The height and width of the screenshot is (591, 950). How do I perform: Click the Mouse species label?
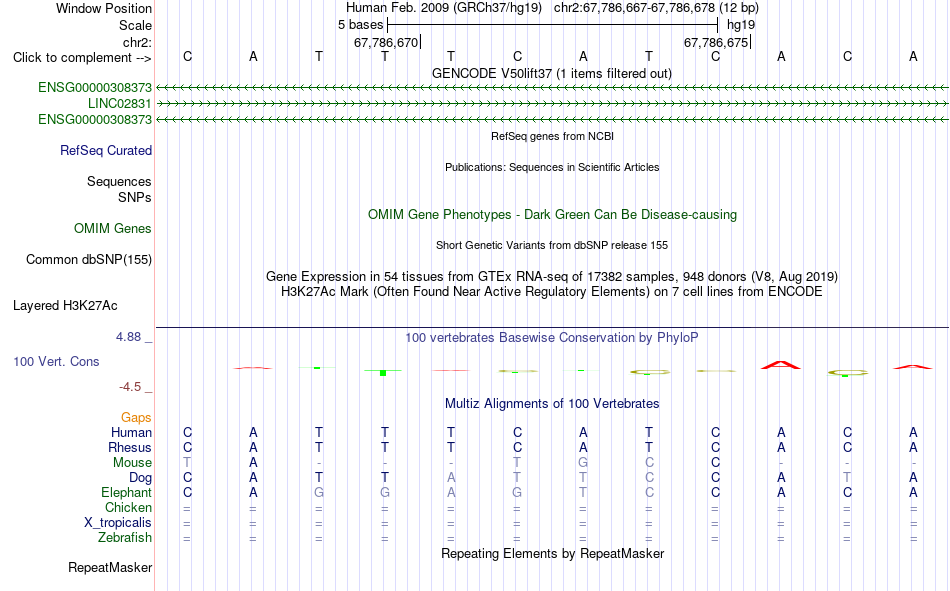[132, 462]
